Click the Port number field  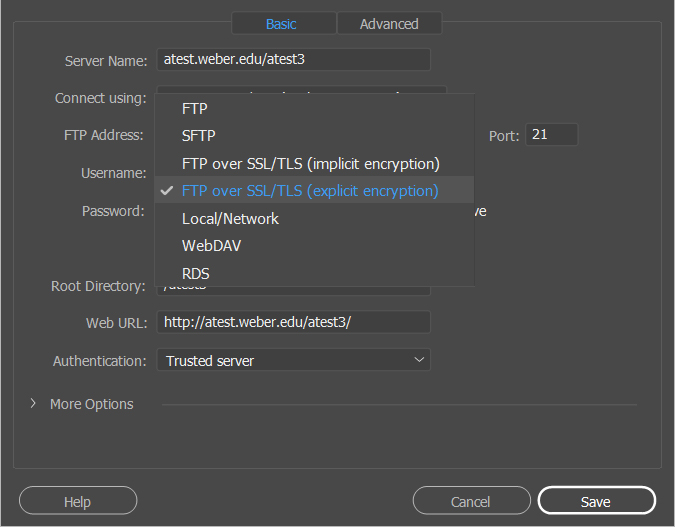[552, 134]
